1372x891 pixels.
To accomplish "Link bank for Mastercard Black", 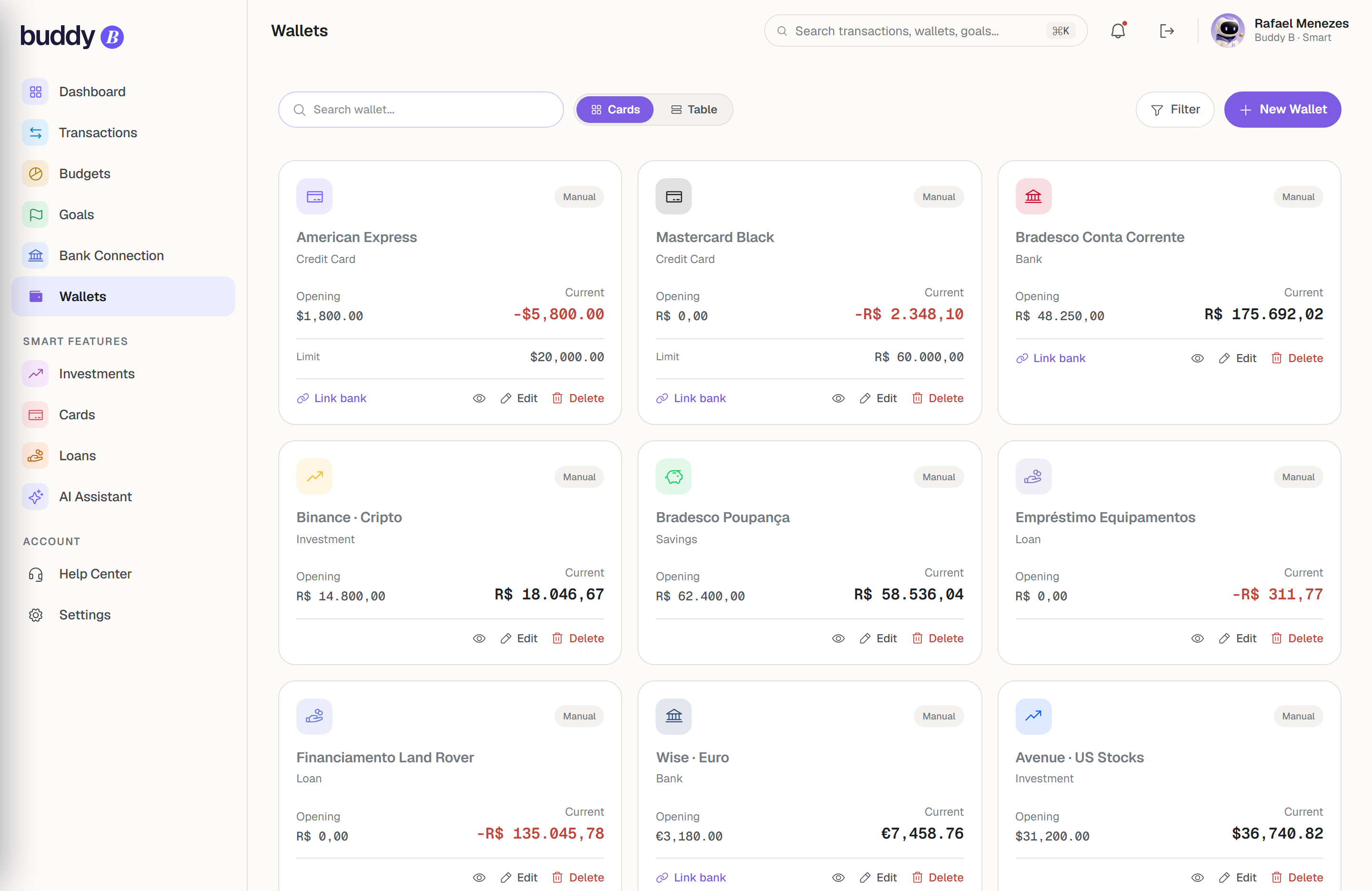I will click(x=691, y=398).
